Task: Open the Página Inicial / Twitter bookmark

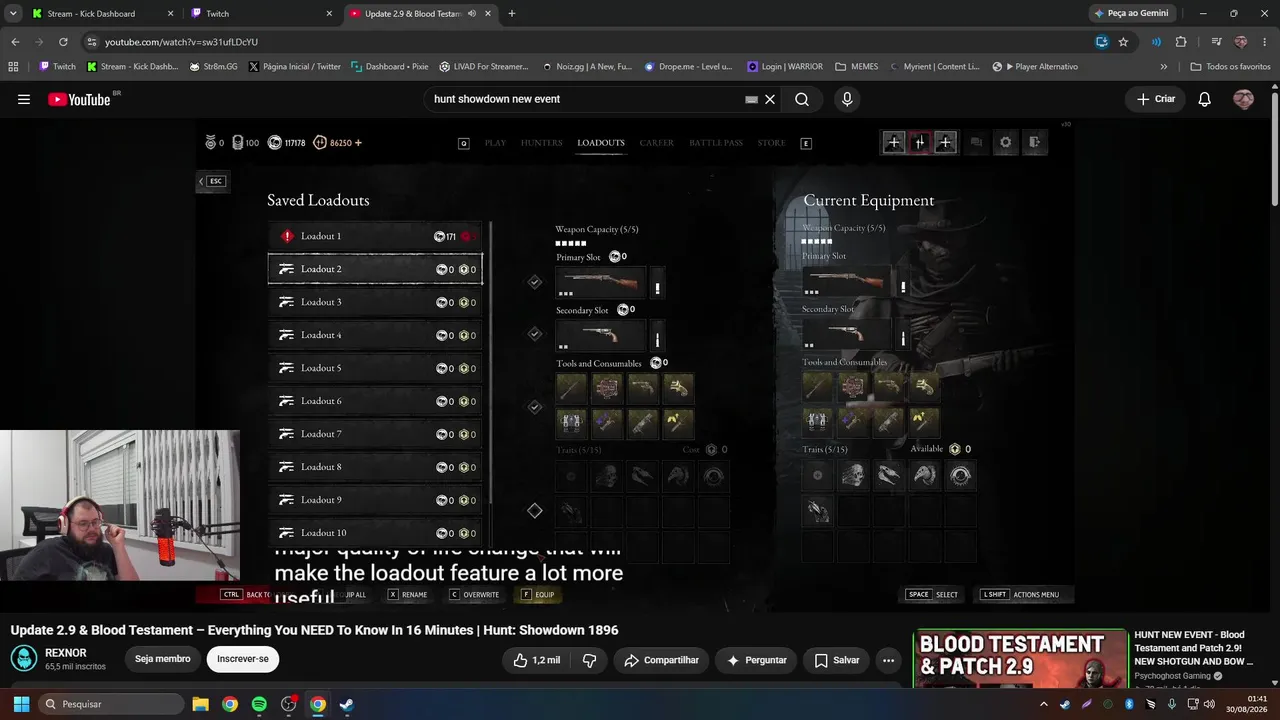Action: 294,67
